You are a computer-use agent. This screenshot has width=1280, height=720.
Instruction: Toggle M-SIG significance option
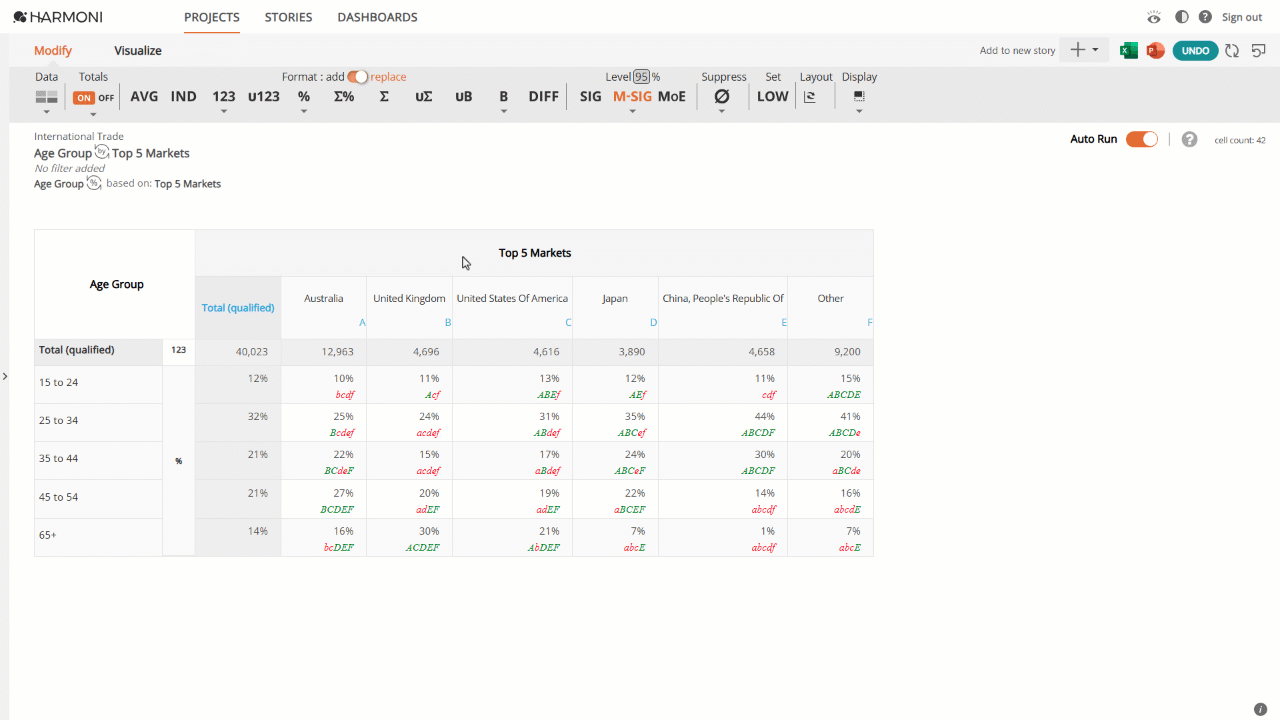[632, 97]
